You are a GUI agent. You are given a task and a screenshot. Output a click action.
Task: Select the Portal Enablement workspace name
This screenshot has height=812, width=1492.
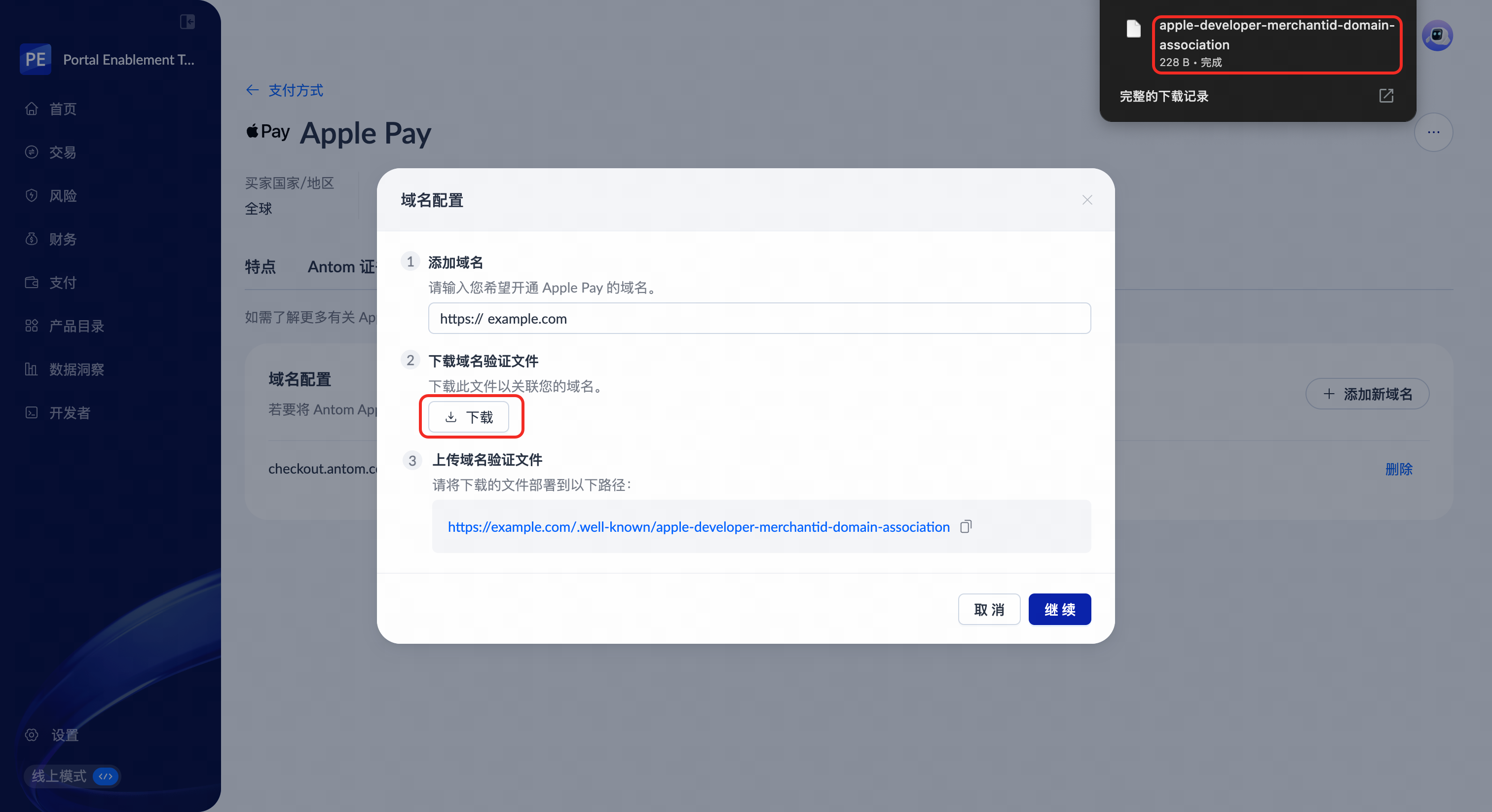point(129,60)
